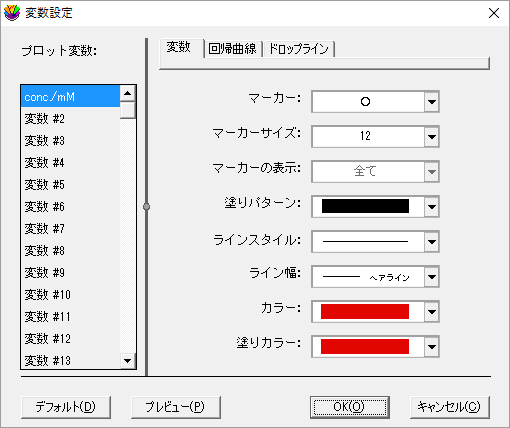The height and width of the screenshot is (428, 510).
Task: Click the black 塗りパターン swatch
Action: 365,206
